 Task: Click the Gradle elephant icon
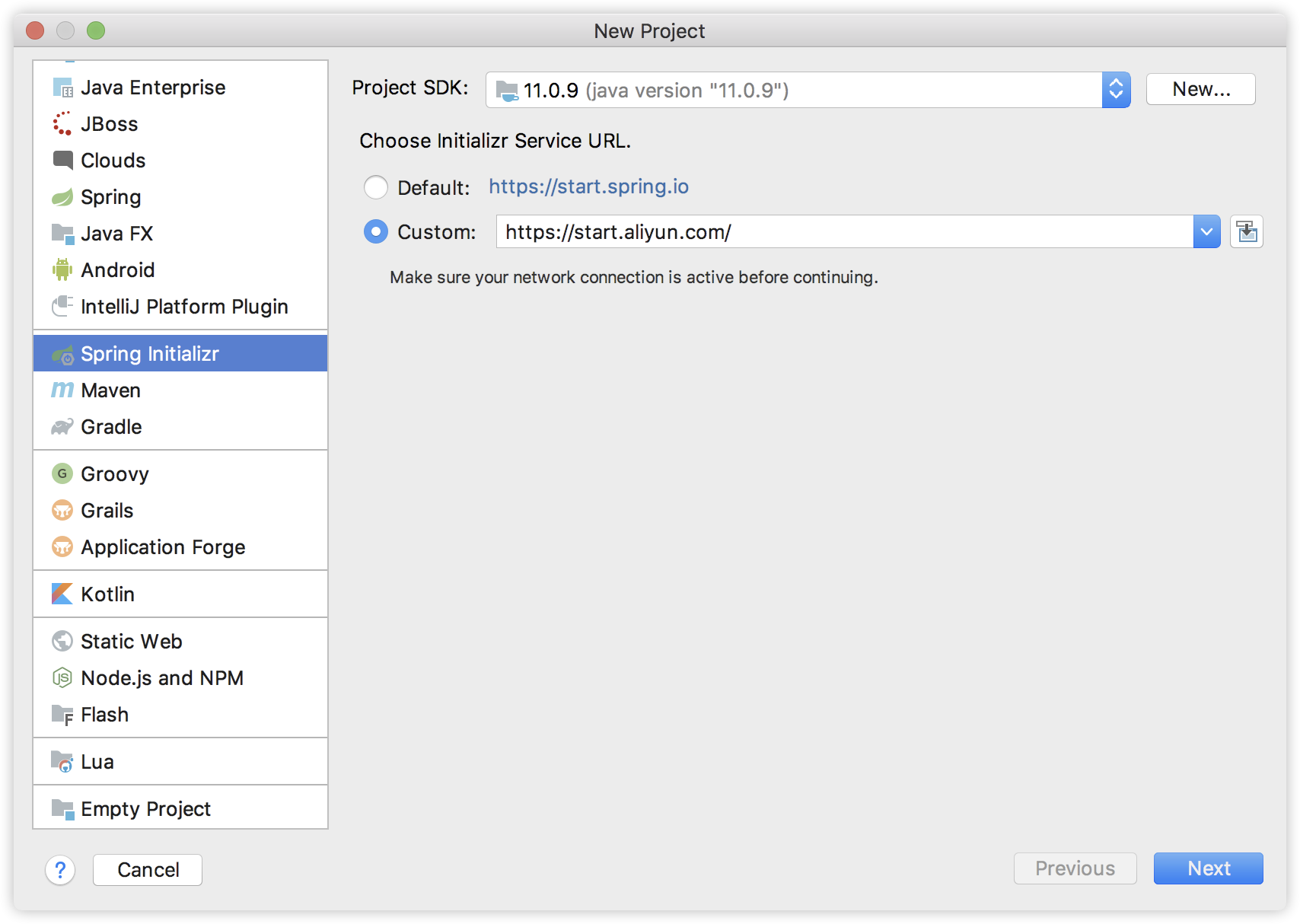[x=62, y=427]
